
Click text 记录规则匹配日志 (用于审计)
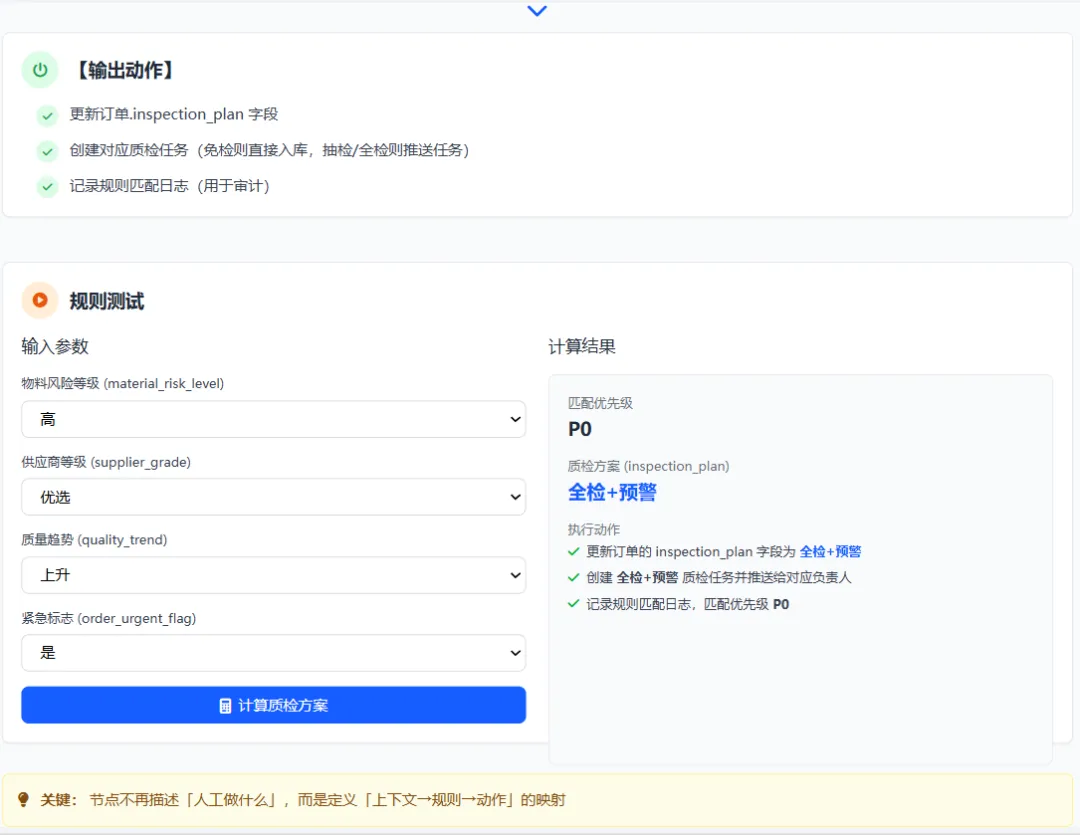(x=169, y=186)
